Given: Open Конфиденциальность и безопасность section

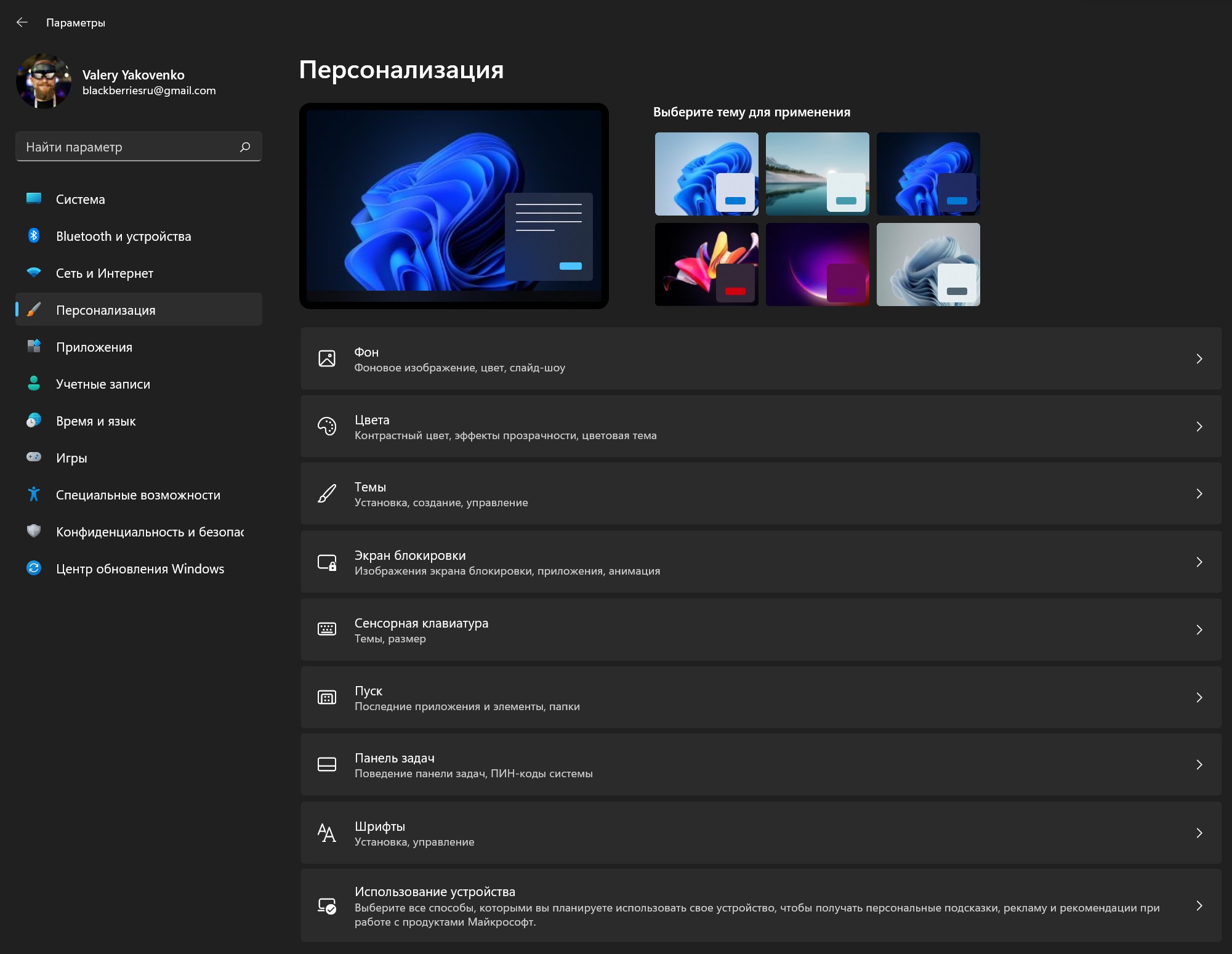Looking at the screenshot, I should tap(139, 532).
